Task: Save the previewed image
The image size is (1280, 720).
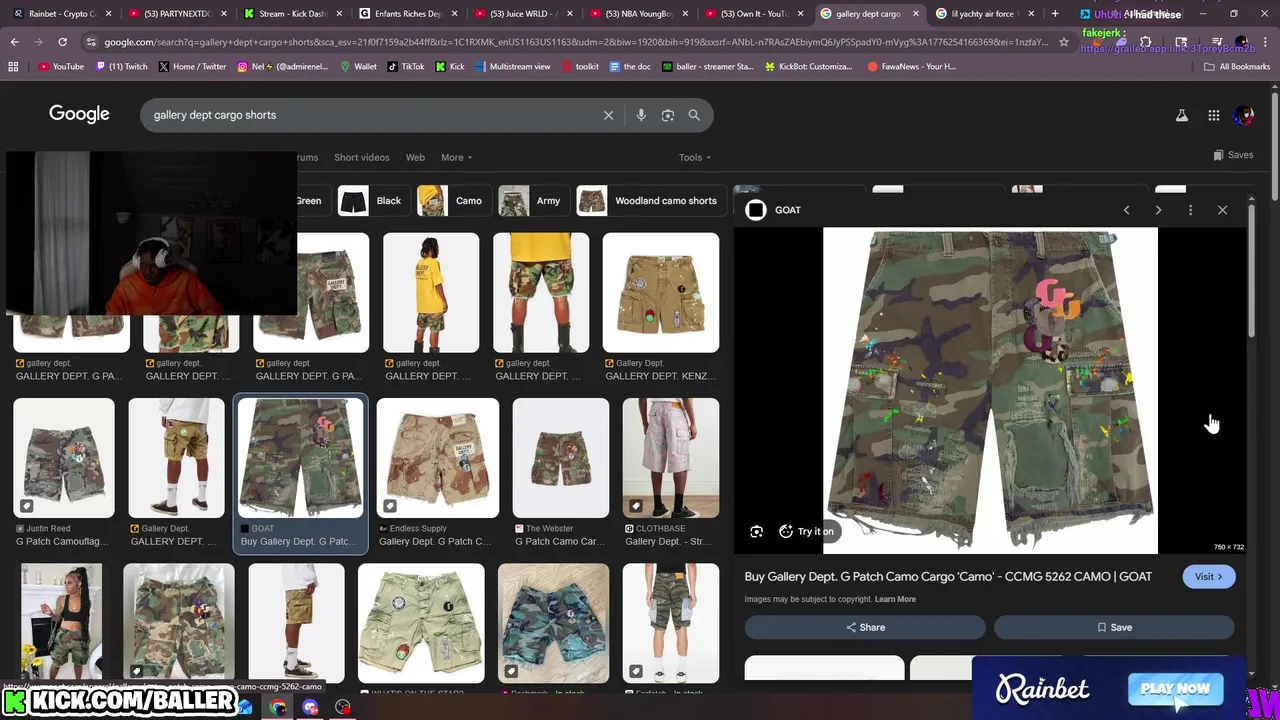Action: [x=1114, y=627]
